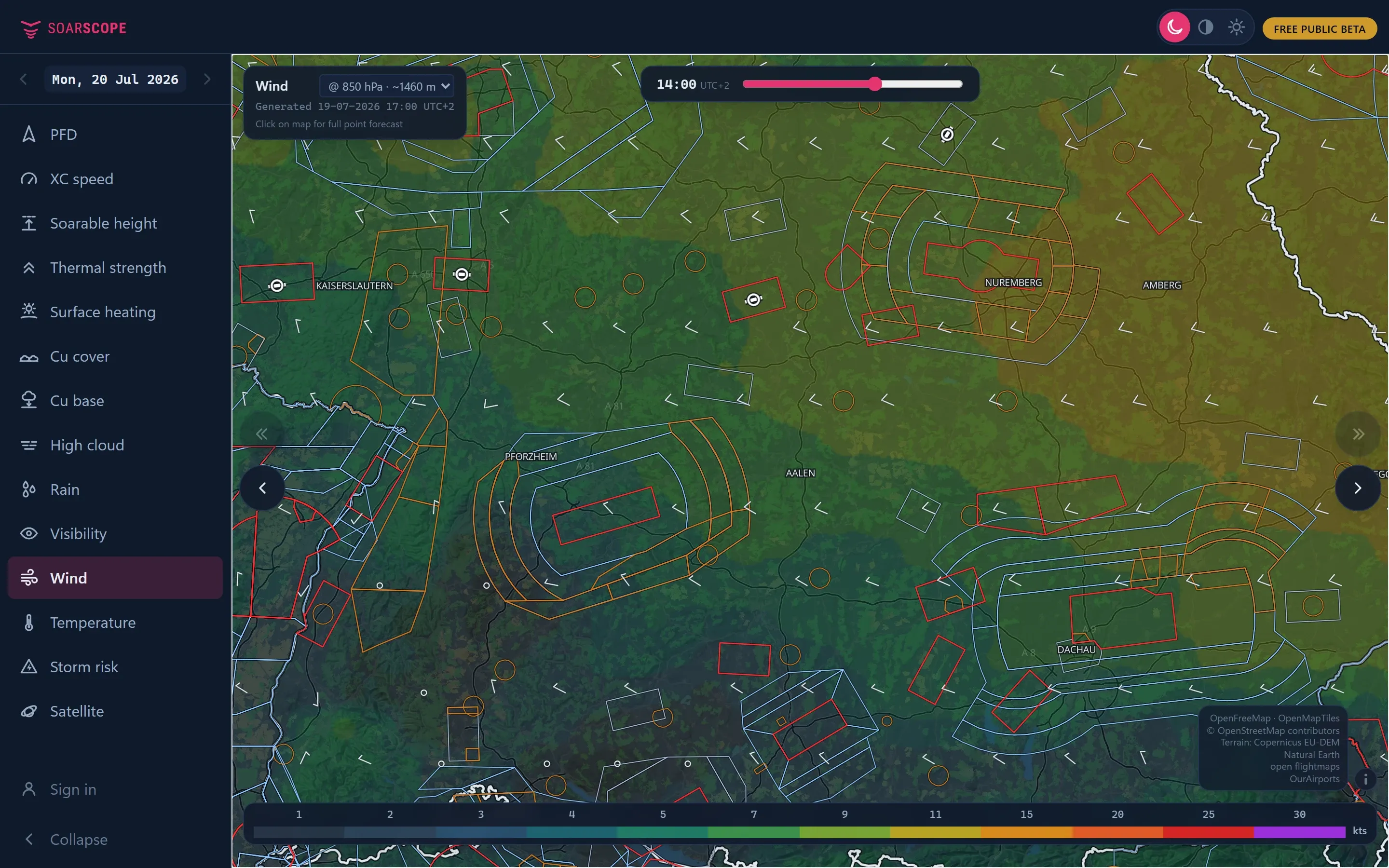Click the purple 30 kts legend swatch

[x=1299, y=832]
